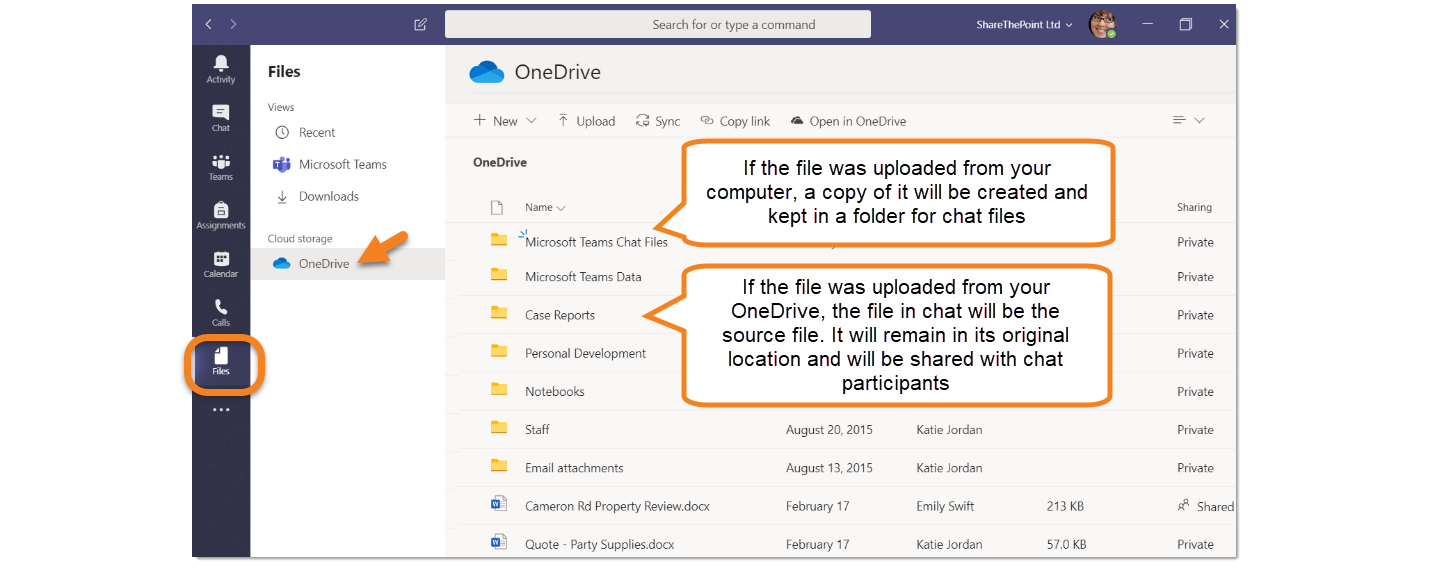Open Assignments in the left rail

[221, 216]
